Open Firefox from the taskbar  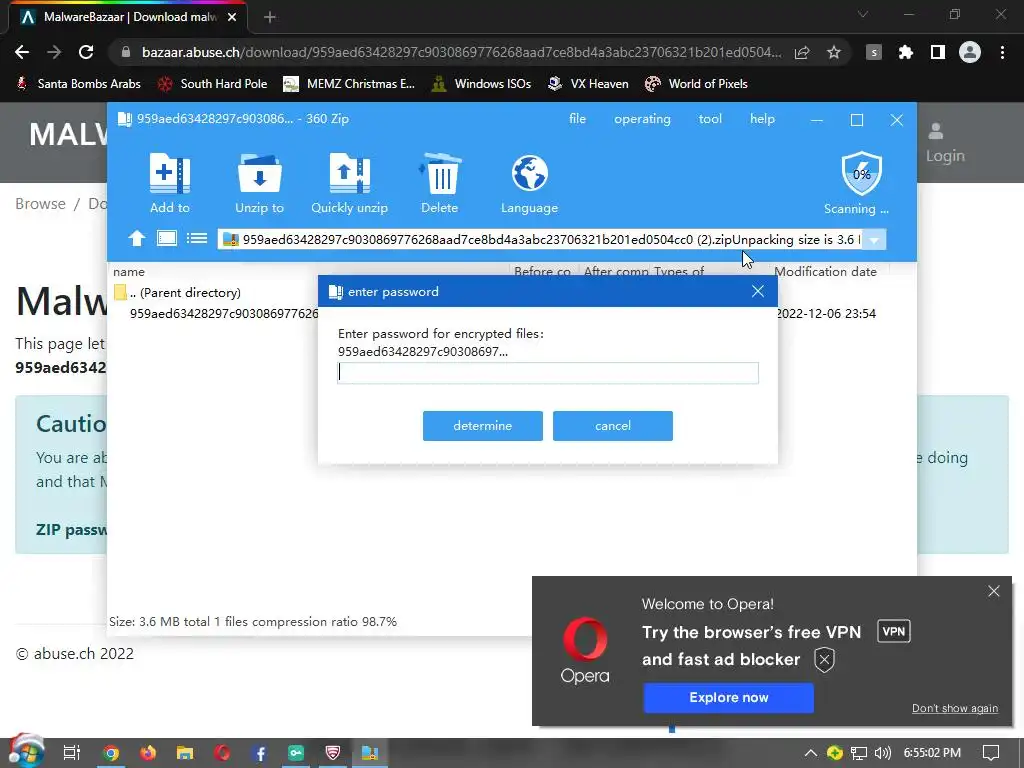pos(148,753)
